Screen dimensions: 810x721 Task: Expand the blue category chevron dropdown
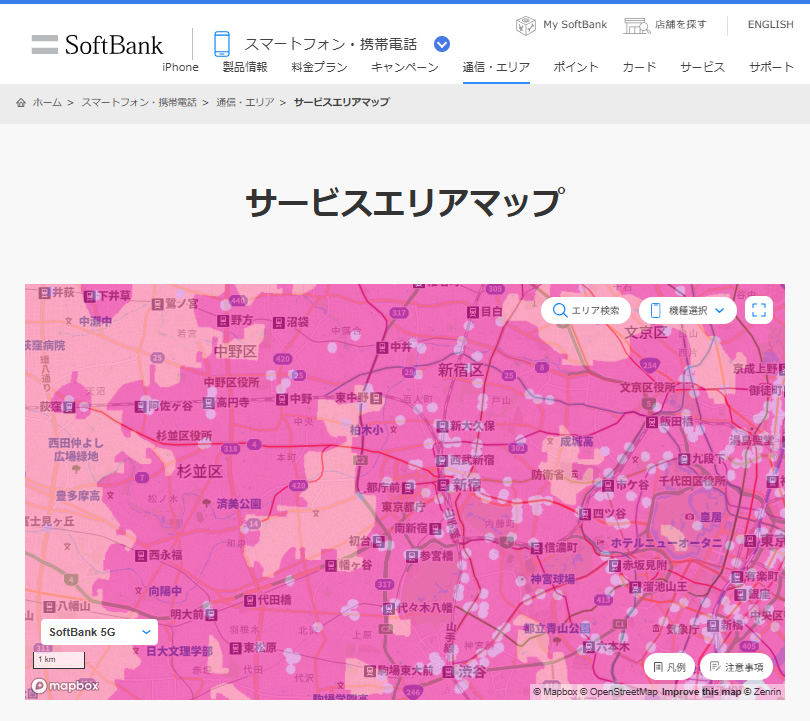(442, 44)
